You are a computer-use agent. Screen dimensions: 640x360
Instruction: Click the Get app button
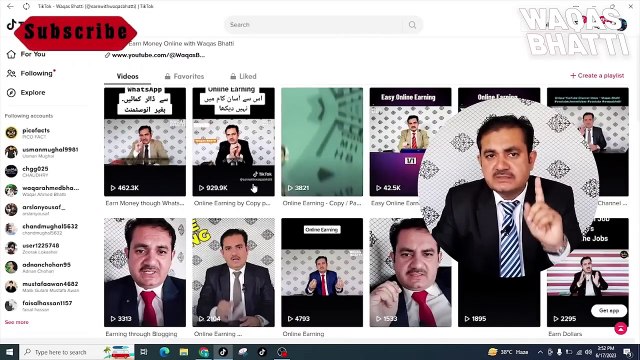click(609, 311)
